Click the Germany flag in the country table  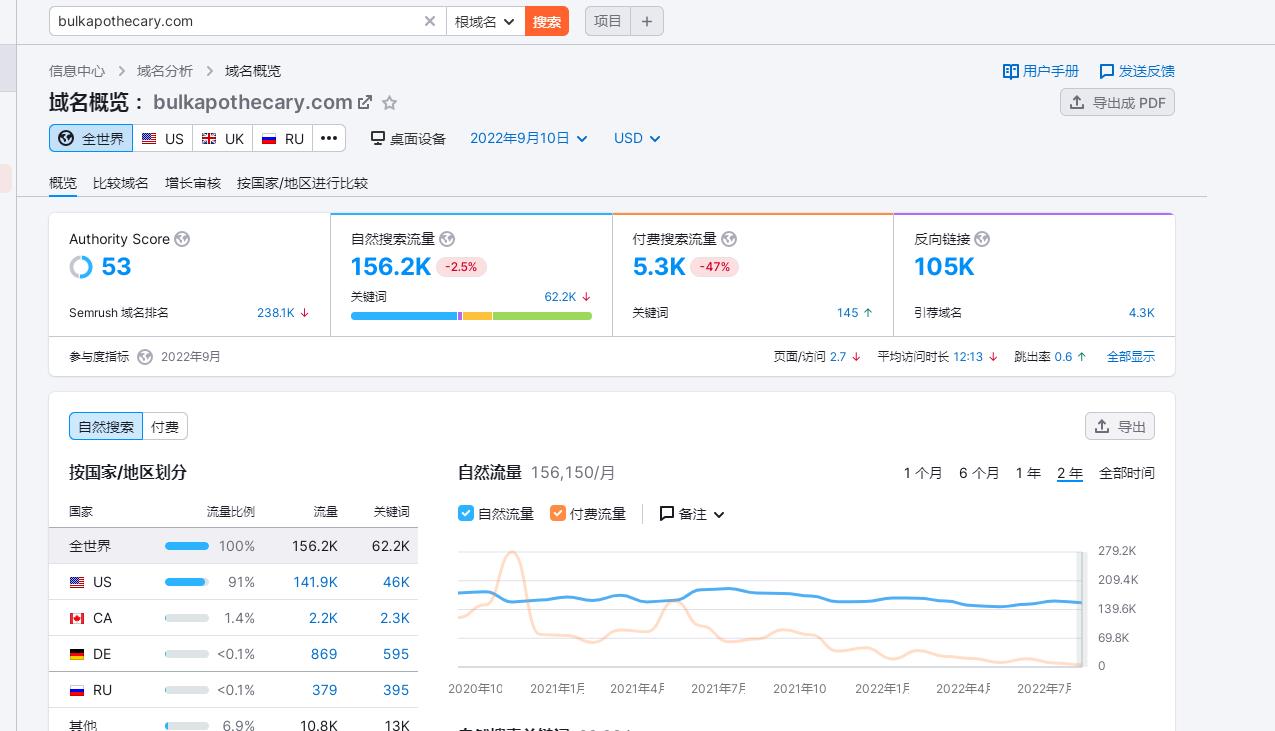tap(77, 654)
